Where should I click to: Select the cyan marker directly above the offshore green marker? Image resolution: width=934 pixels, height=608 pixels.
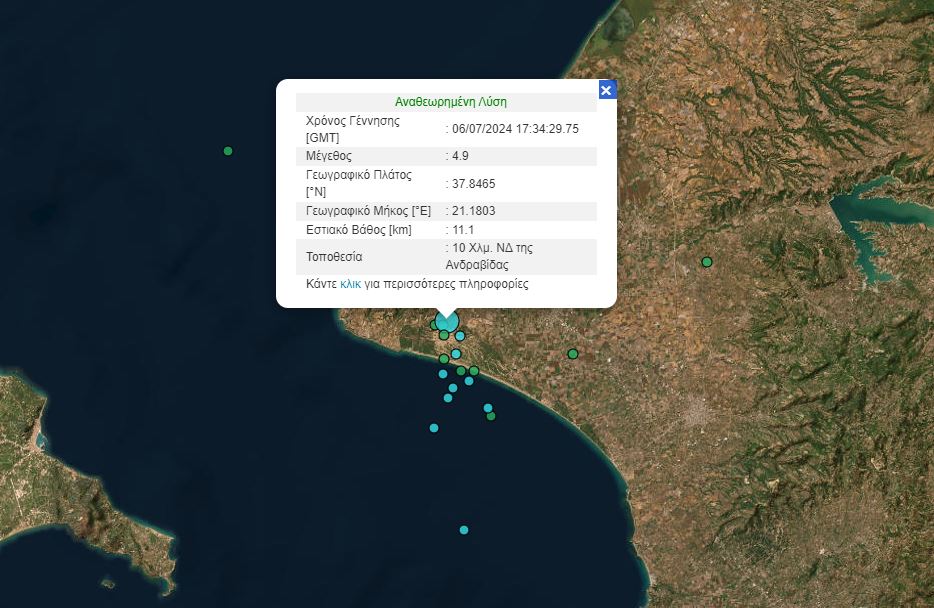point(488,407)
